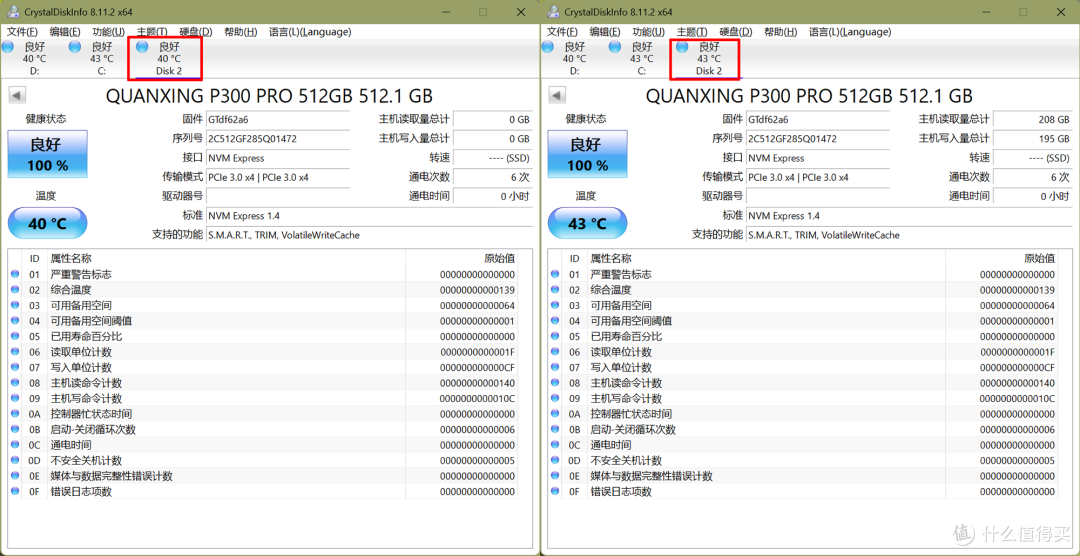Click orb beside 严重警告标志 in right window

[x=555, y=274]
